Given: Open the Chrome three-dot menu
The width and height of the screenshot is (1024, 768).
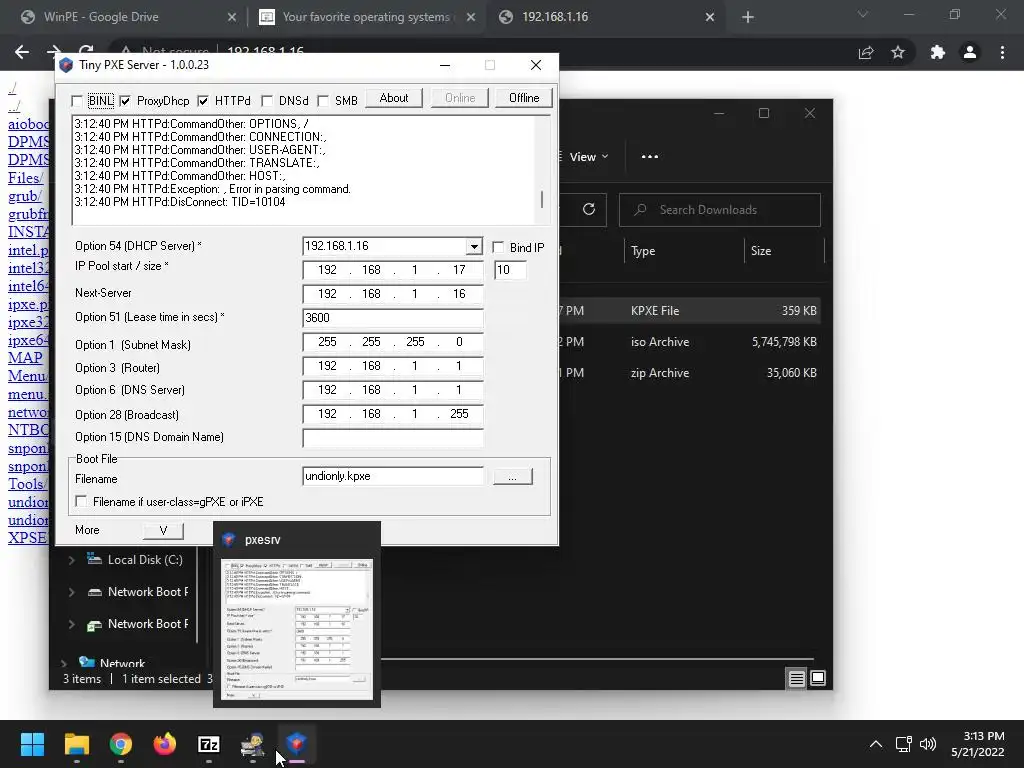Looking at the screenshot, I should 1002,52.
